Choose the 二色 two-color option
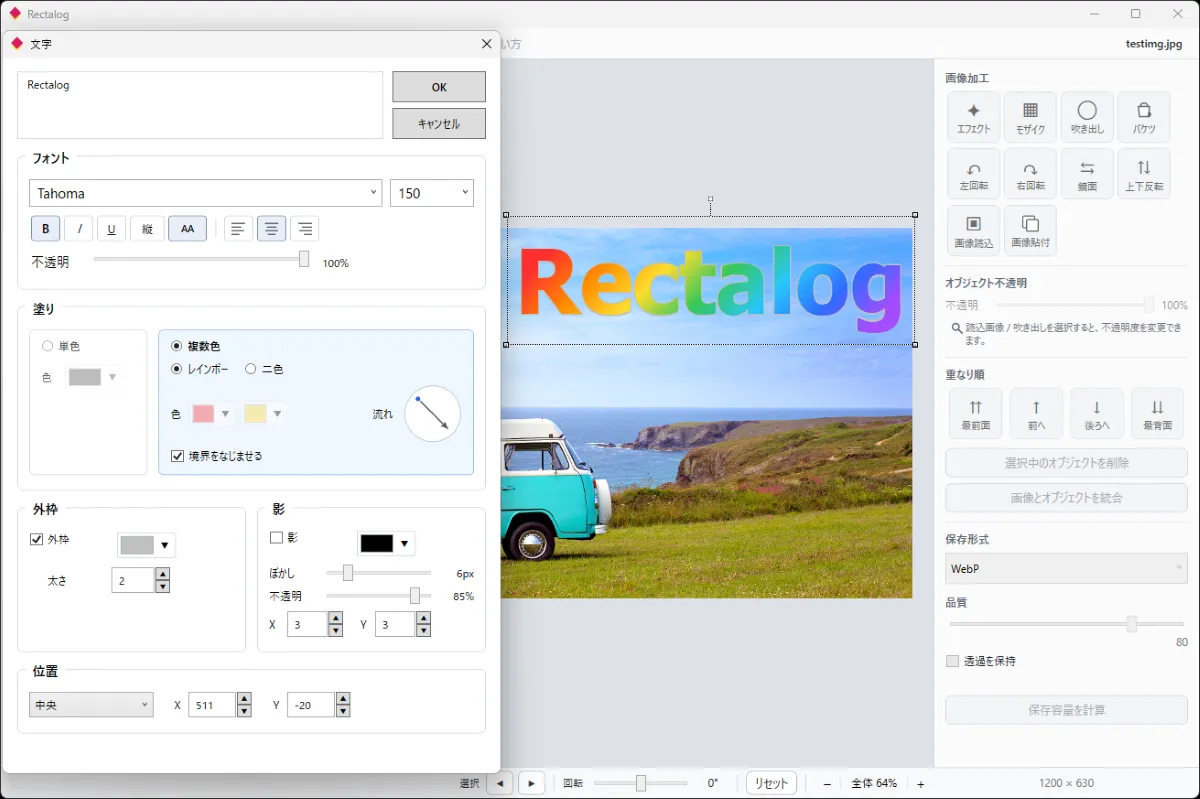This screenshot has height=799, width=1200. (x=264, y=369)
